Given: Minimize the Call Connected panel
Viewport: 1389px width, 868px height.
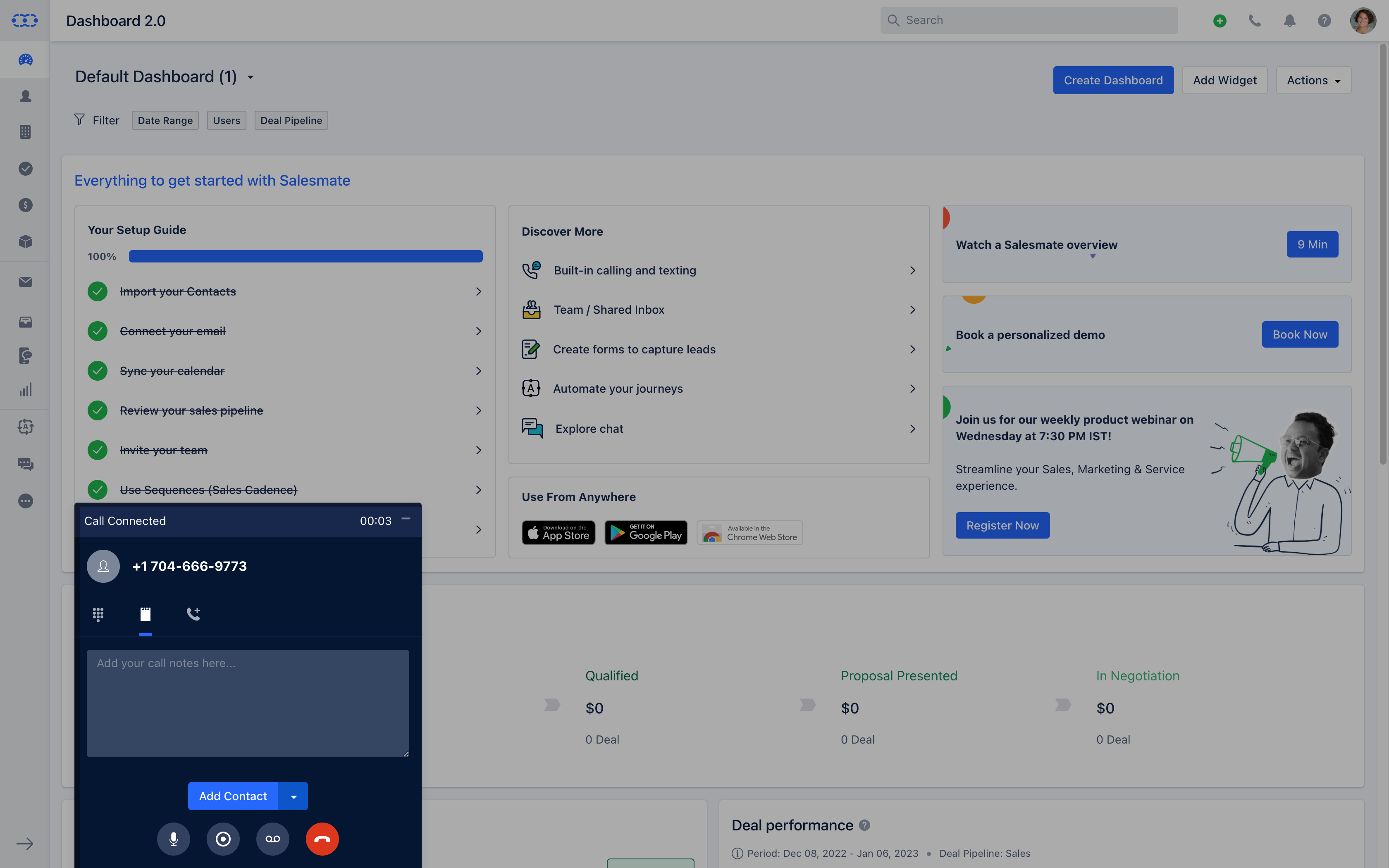Looking at the screenshot, I should tap(406, 519).
